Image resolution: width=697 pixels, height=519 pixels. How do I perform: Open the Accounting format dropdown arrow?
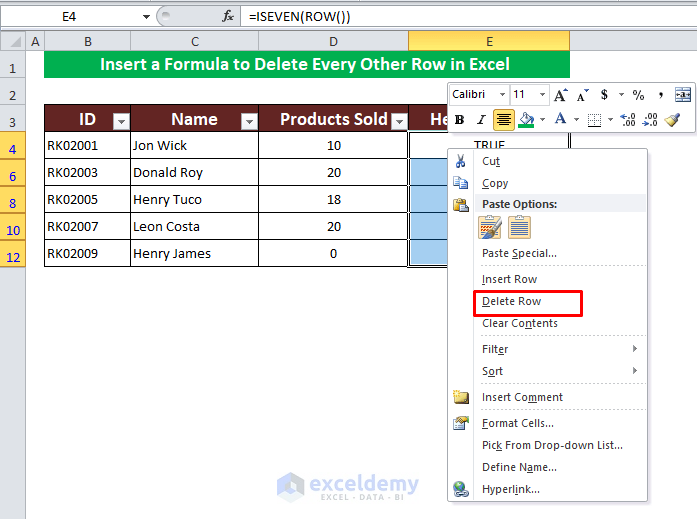coord(621,95)
